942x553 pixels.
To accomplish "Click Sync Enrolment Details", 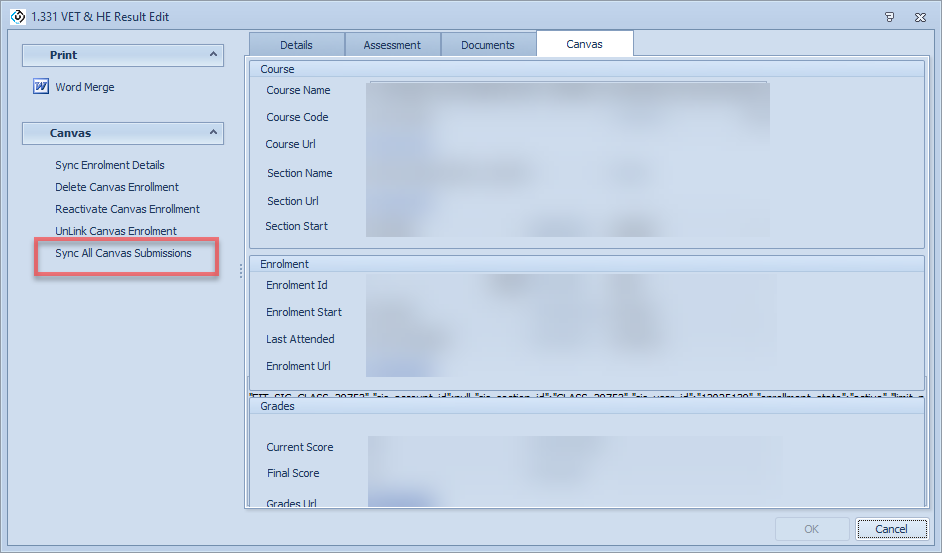I will point(110,165).
